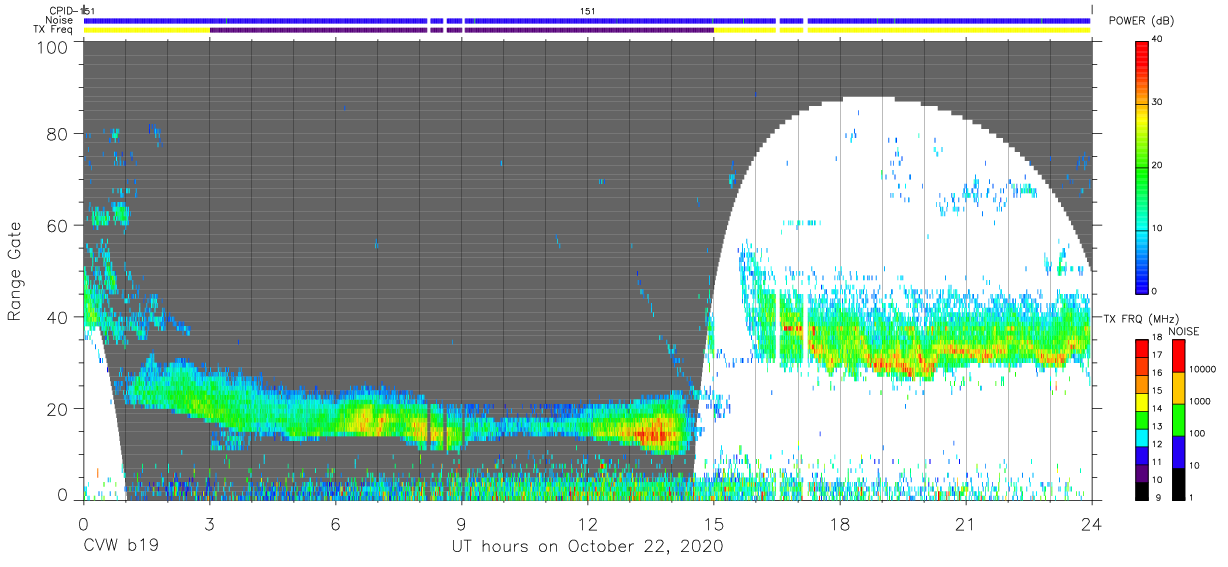
Task: Click the 20 label on POWER colorbar
Action: (x=1158, y=166)
